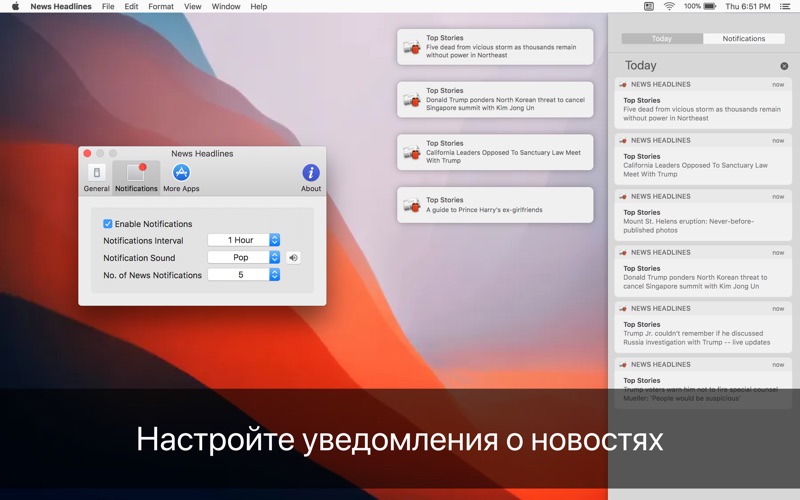Open the banner about Donald Trump ponders North Korean threat
Screen dimensions: 800x500
495,99
